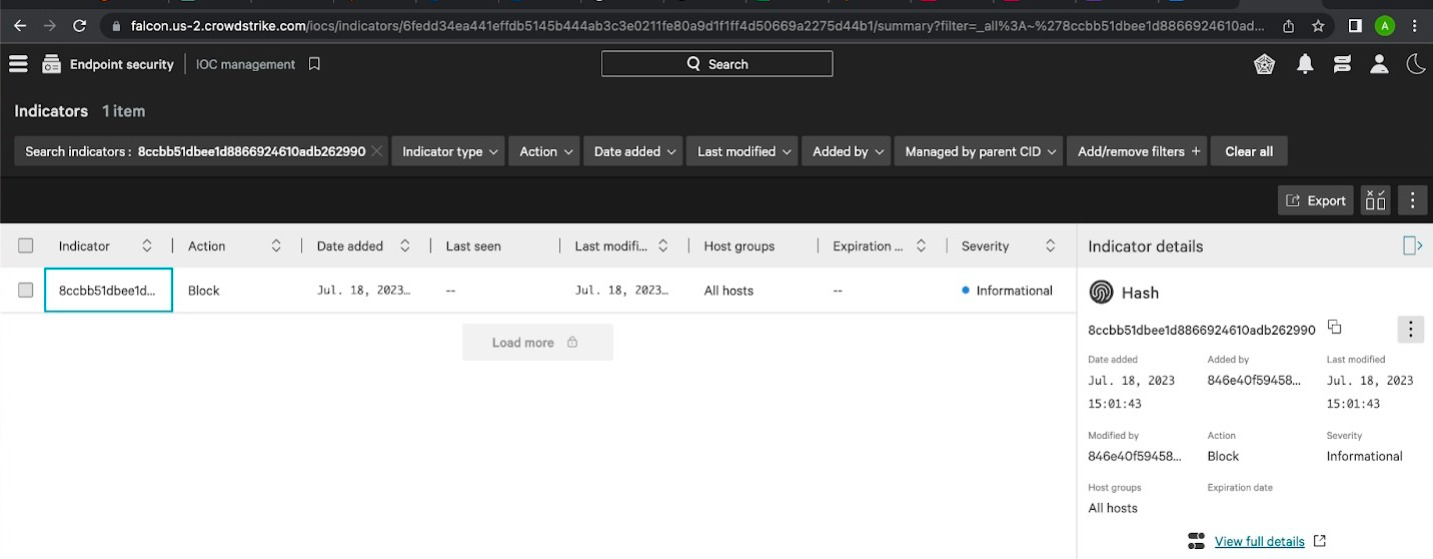Open the Action filter dropdown
The width and height of the screenshot is (1433, 559).
pyautogui.click(x=546, y=151)
